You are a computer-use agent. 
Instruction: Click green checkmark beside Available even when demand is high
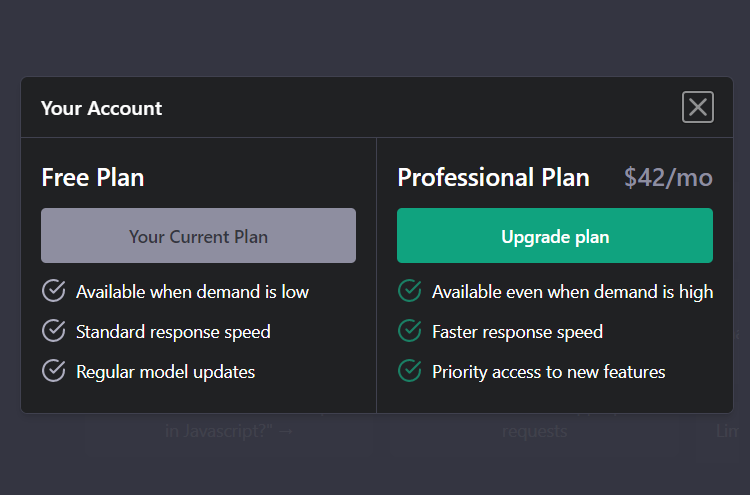(x=409, y=291)
